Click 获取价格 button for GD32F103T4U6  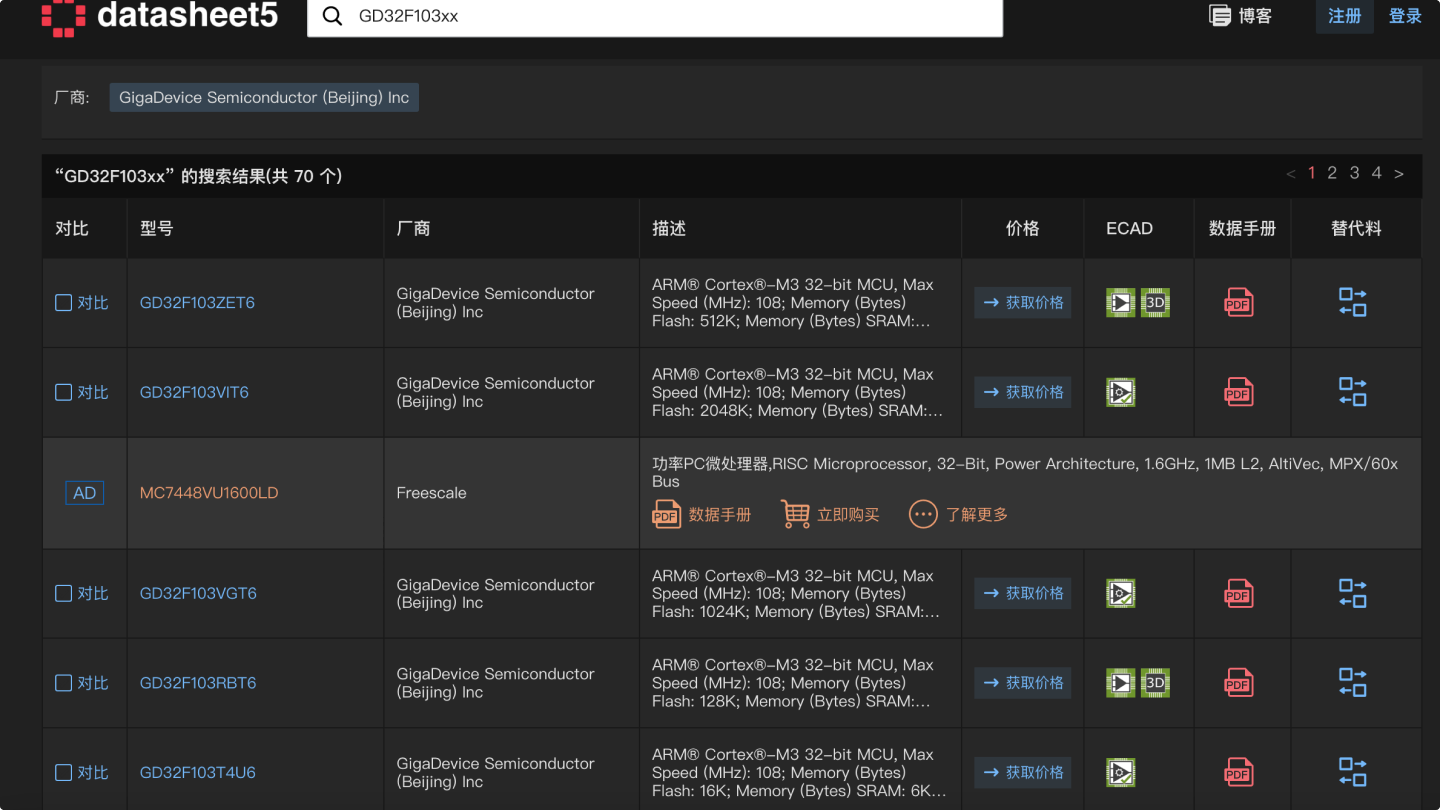(x=1023, y=772)
